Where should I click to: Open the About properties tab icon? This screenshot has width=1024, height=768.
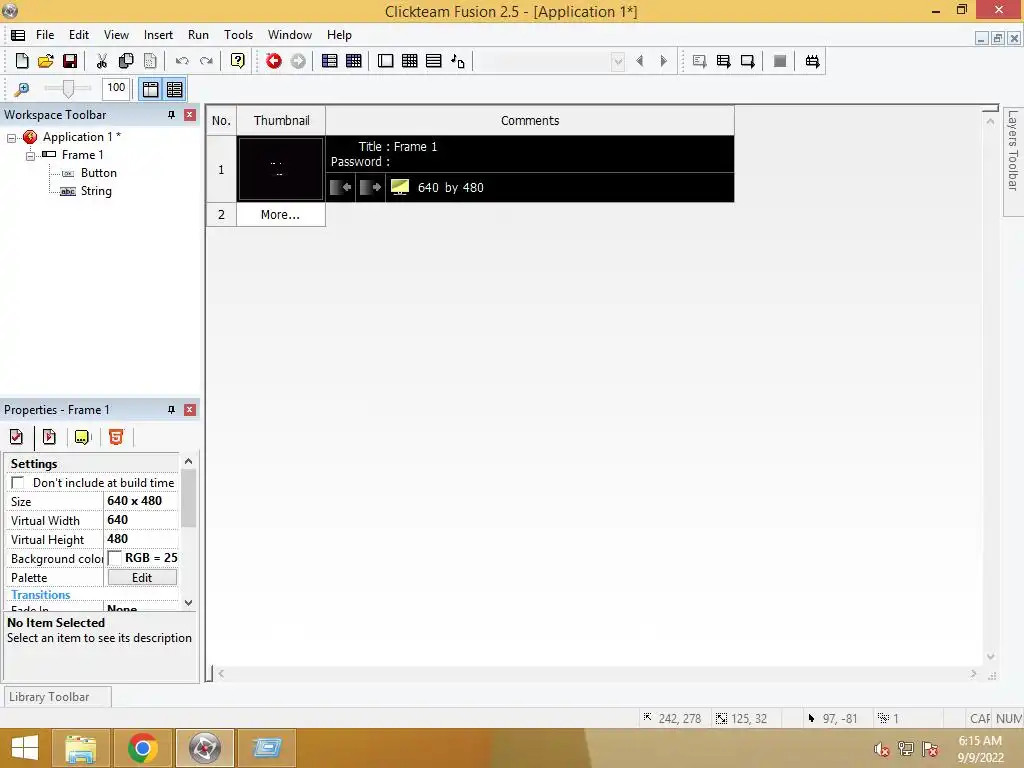82,437
